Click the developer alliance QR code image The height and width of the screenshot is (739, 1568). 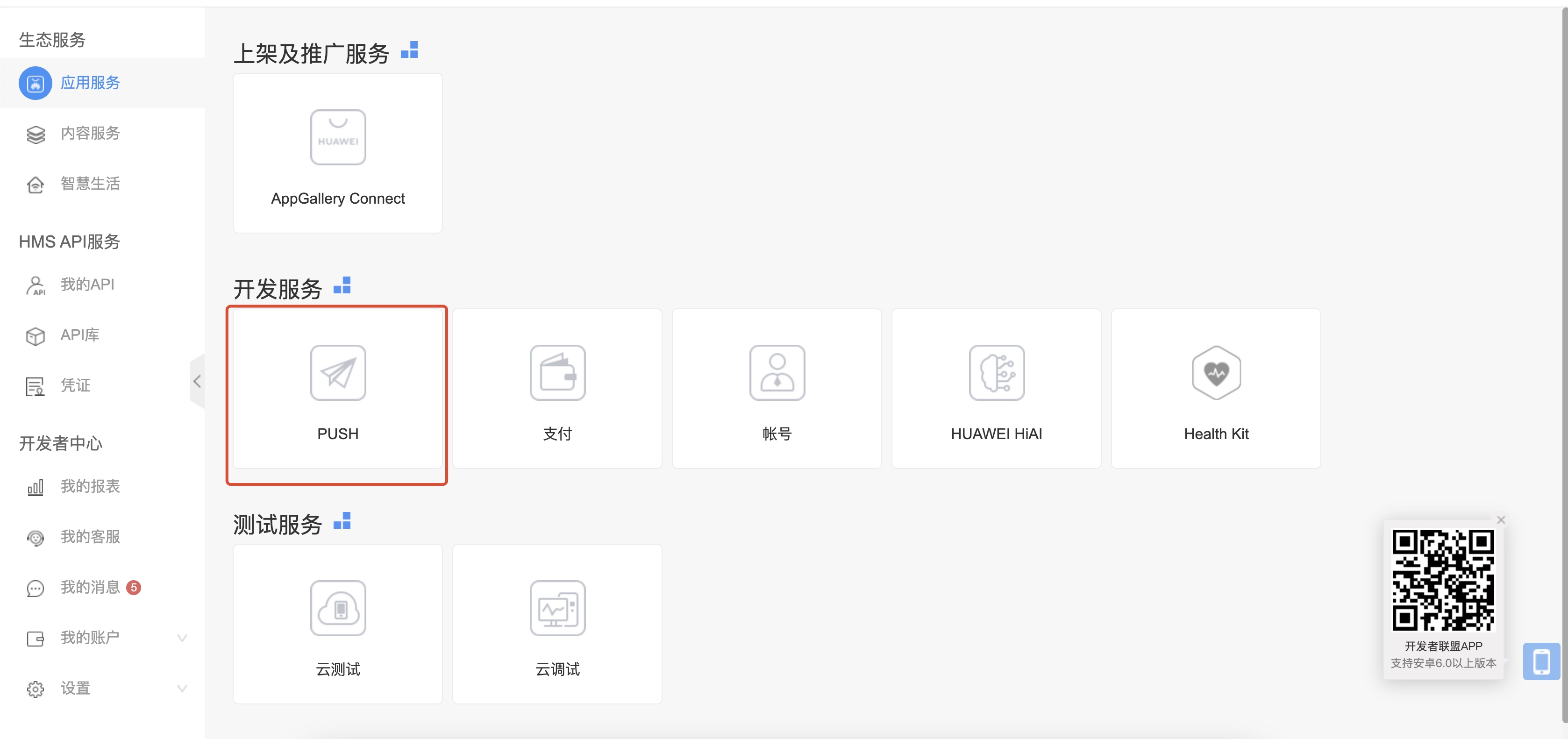tap(1443, 580)
